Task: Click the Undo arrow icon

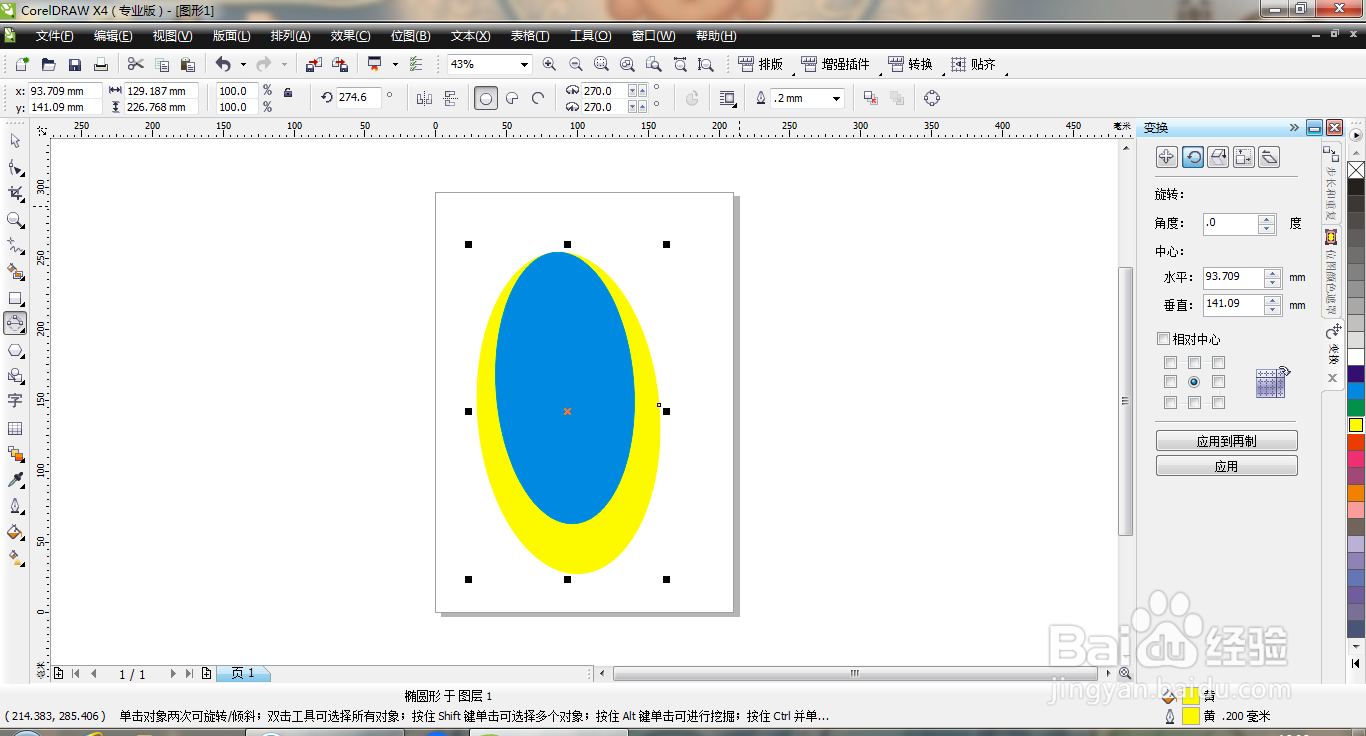Action: [223, 64]
